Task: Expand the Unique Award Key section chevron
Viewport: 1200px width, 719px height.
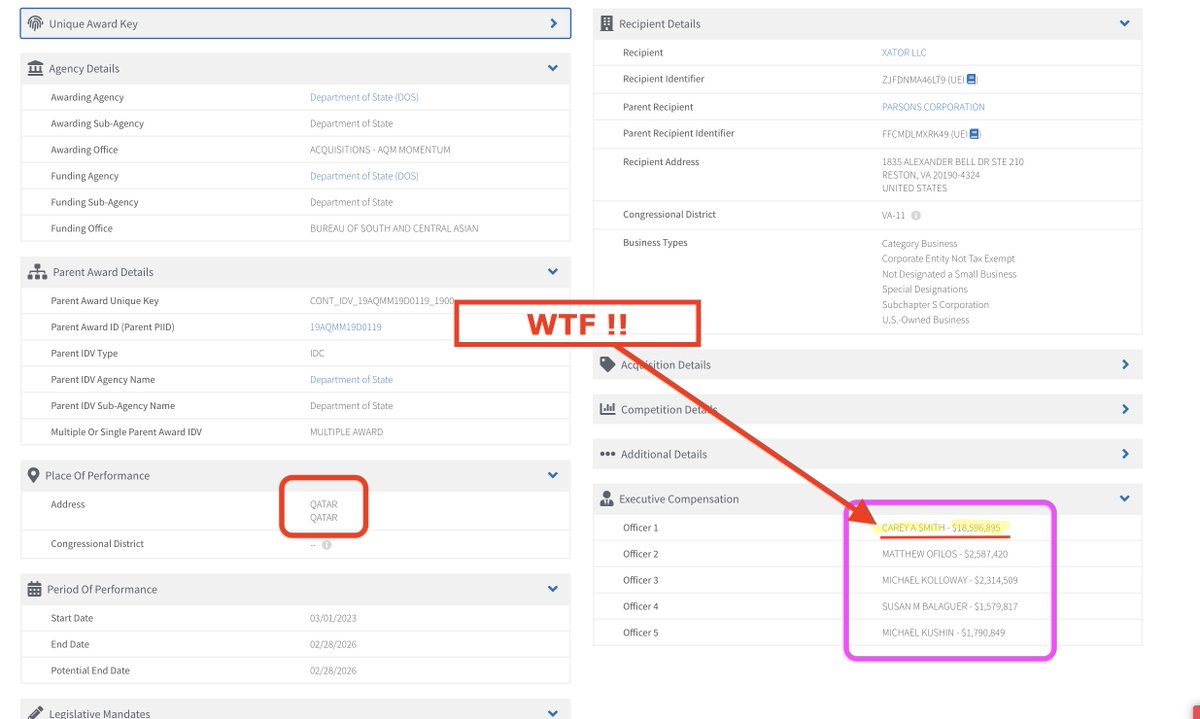Action: (553, 23)
